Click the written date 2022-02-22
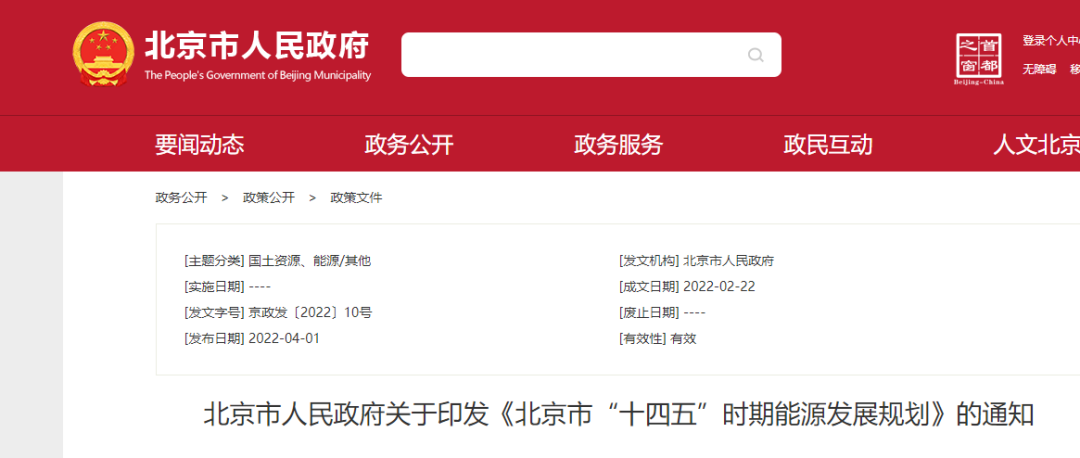Image resolution: width=1080 pixels, height=458 pixels. click(x=719, y=287)
